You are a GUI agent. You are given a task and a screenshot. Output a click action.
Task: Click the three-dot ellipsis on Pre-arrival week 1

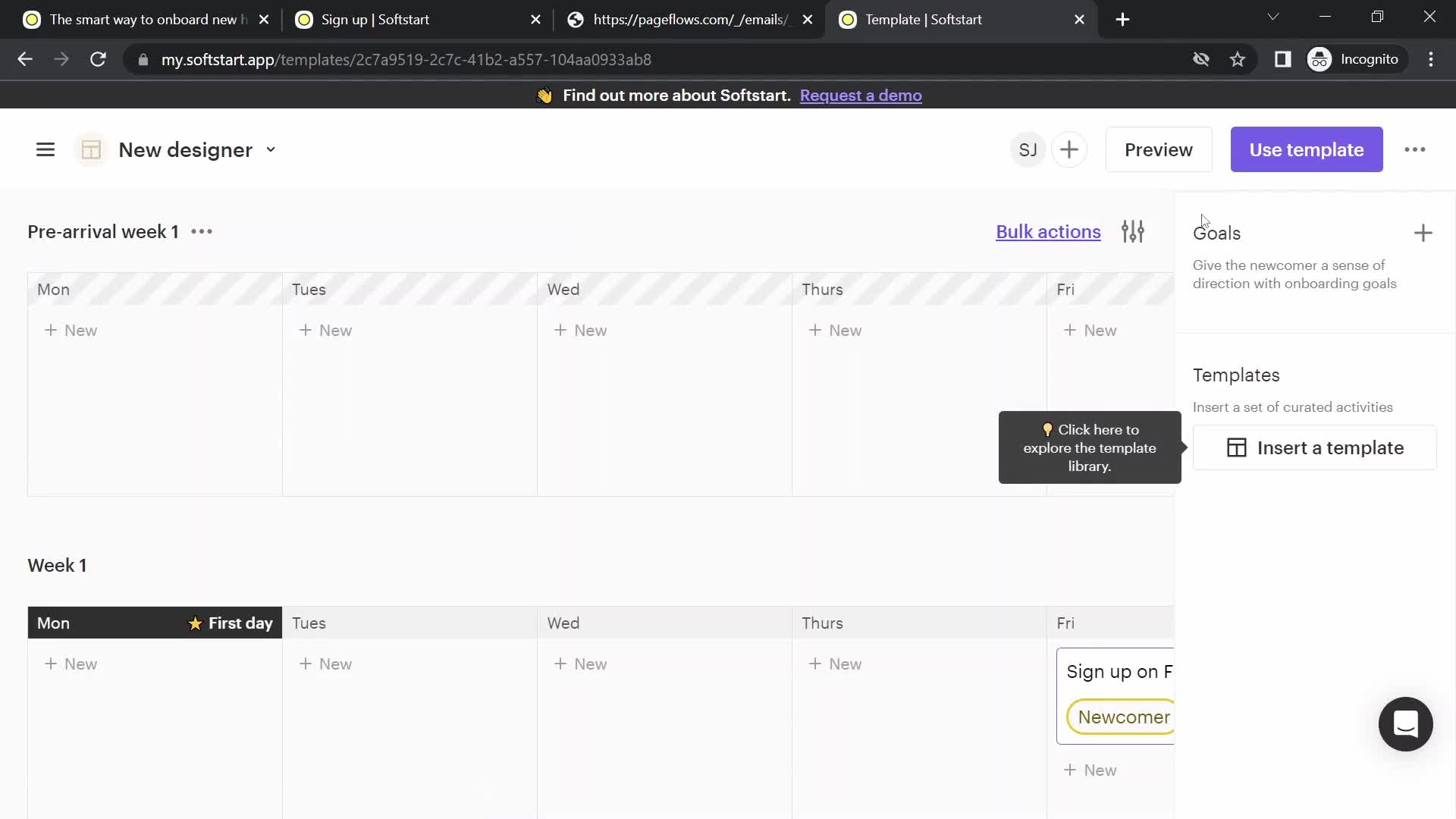coord(202,231)
